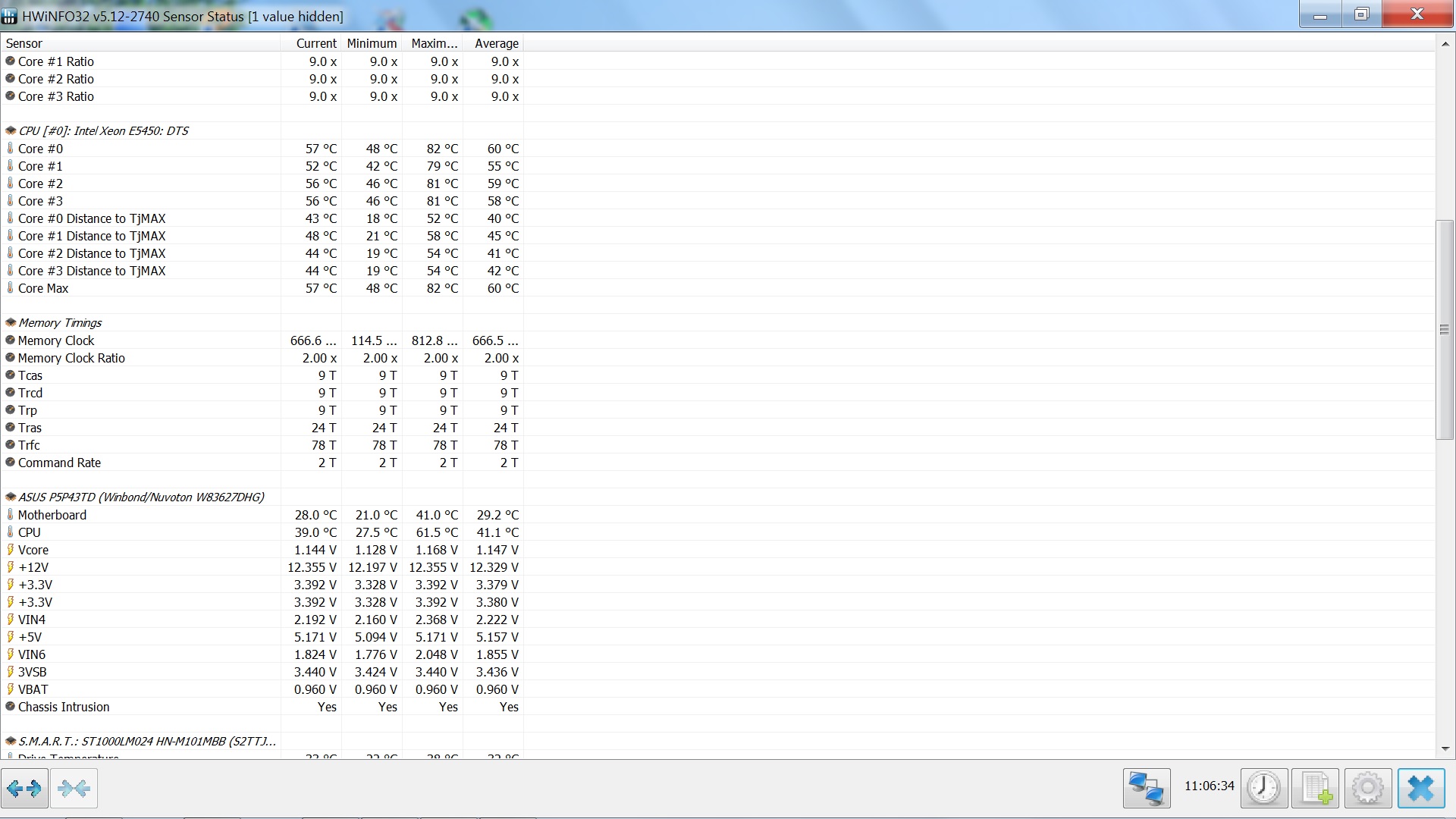Click the clock reset timer icon
The width and height of the screenshot is (1456, 819).
pyautogui.click(x=1263, y=789)
